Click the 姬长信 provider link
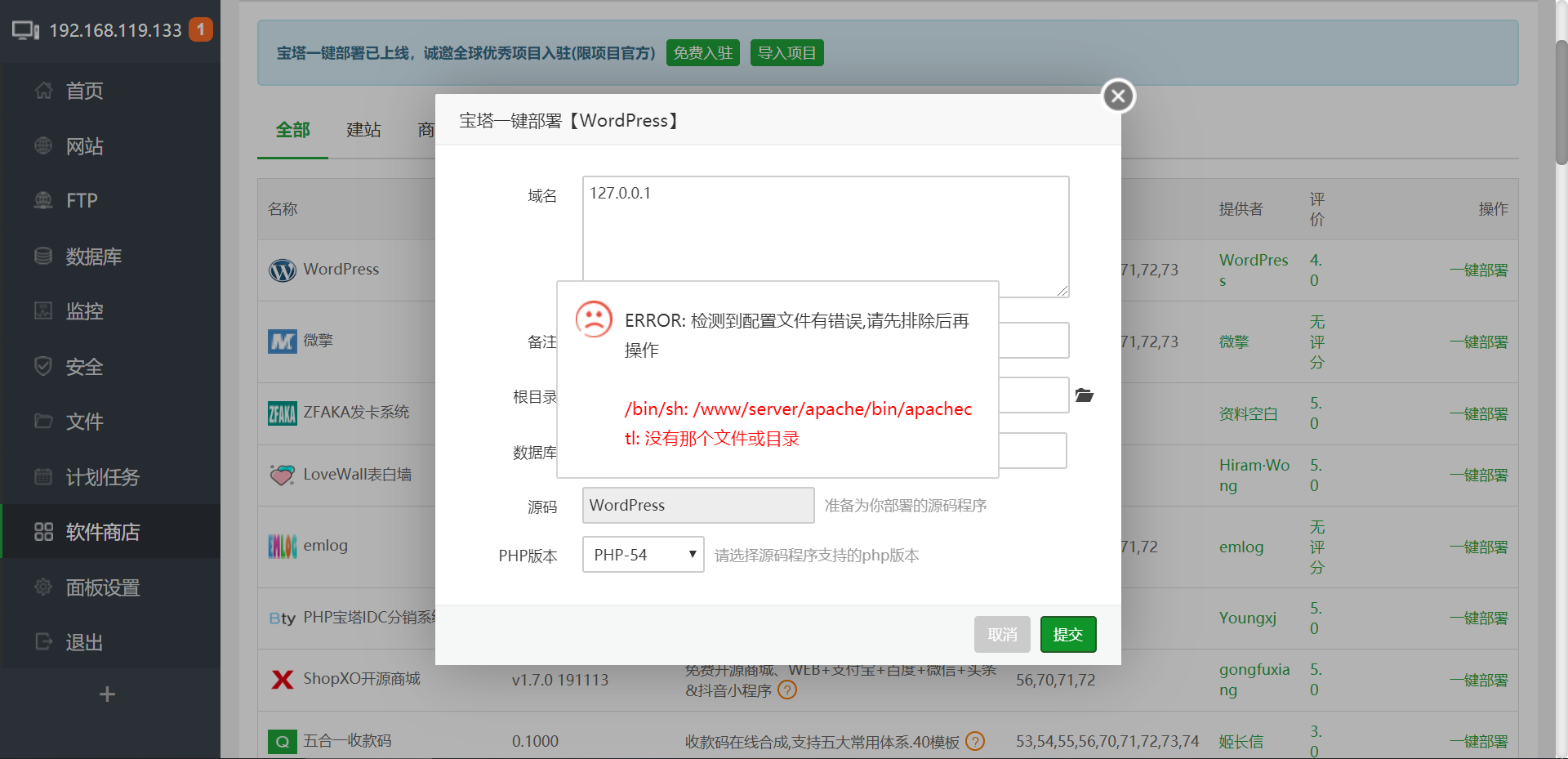The image size is (1568, 759). pyautogui.click(x=1241, y=742)
